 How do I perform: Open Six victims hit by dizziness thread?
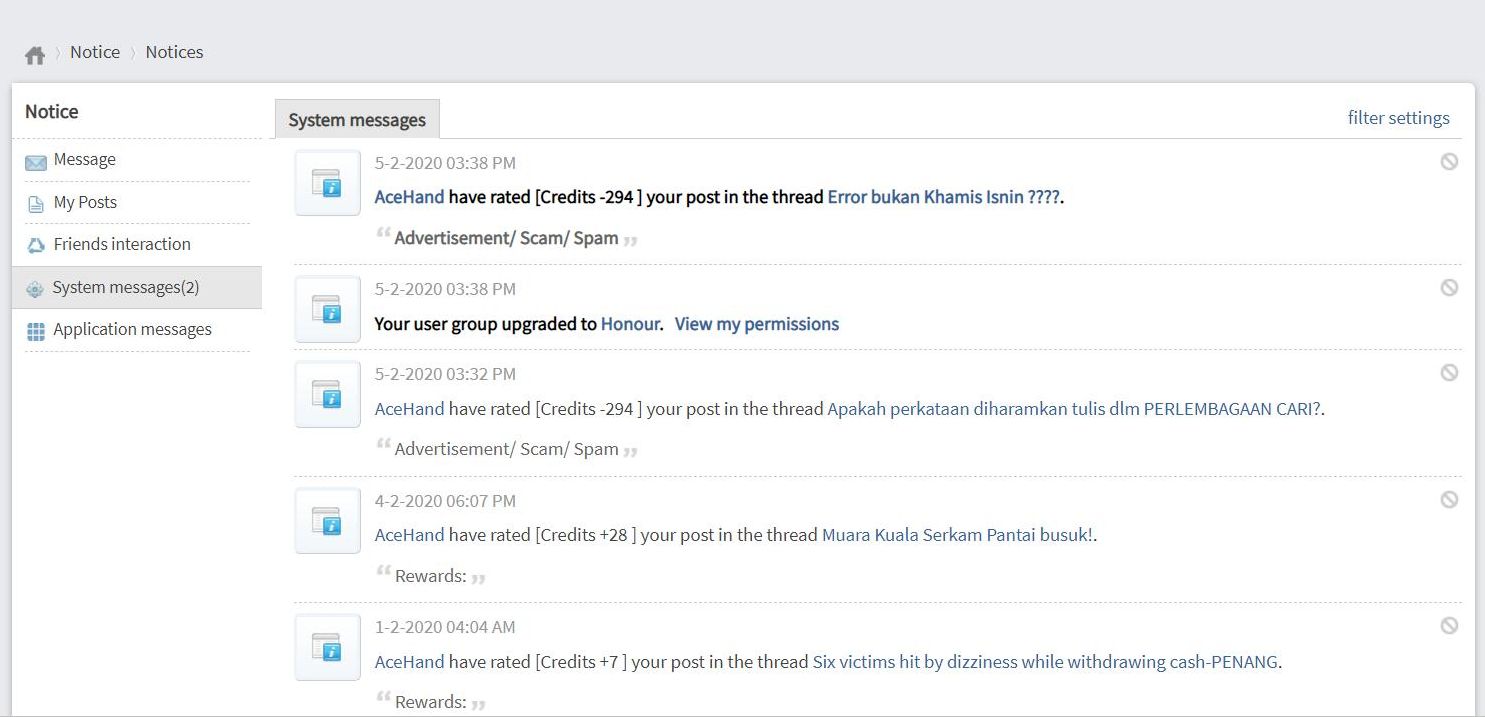tap(1045, 662)
